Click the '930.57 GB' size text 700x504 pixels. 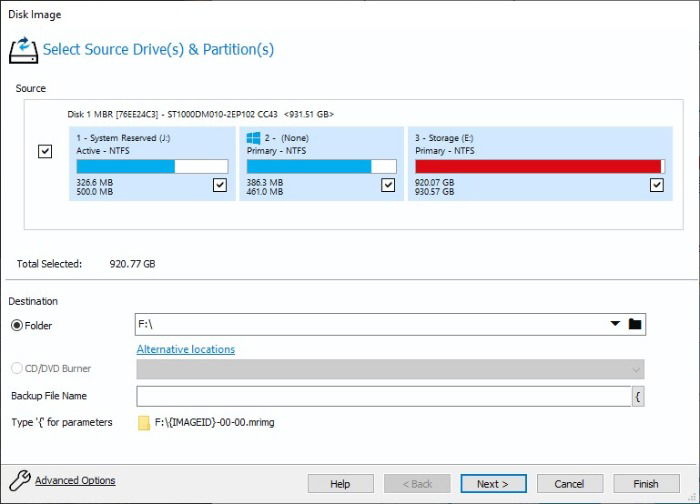[434, 192]
